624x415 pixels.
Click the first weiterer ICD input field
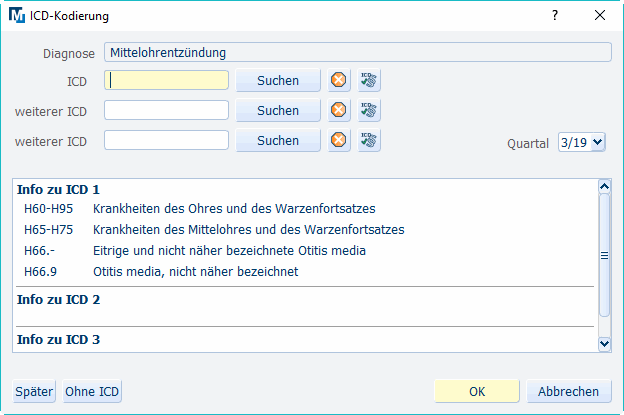click(x=166, y=110)
